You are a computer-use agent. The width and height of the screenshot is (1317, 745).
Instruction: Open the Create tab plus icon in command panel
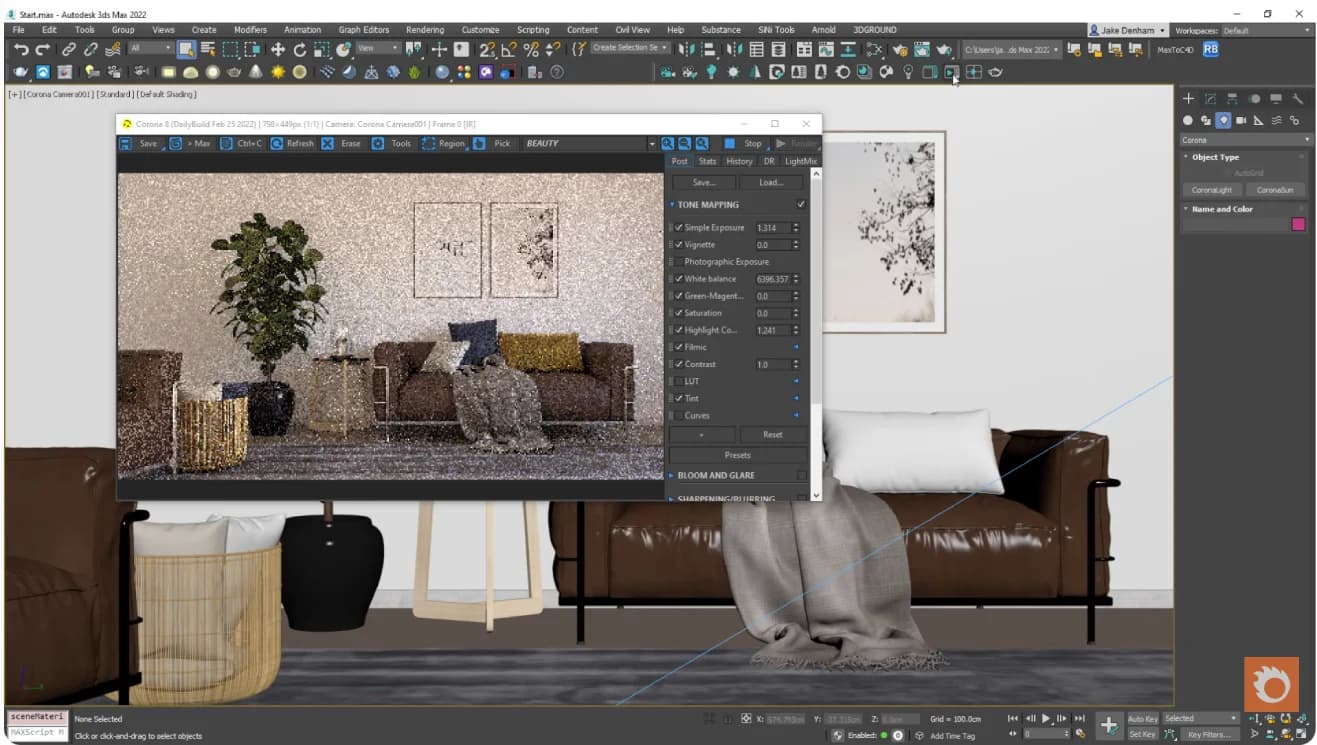pos(1188,99)
